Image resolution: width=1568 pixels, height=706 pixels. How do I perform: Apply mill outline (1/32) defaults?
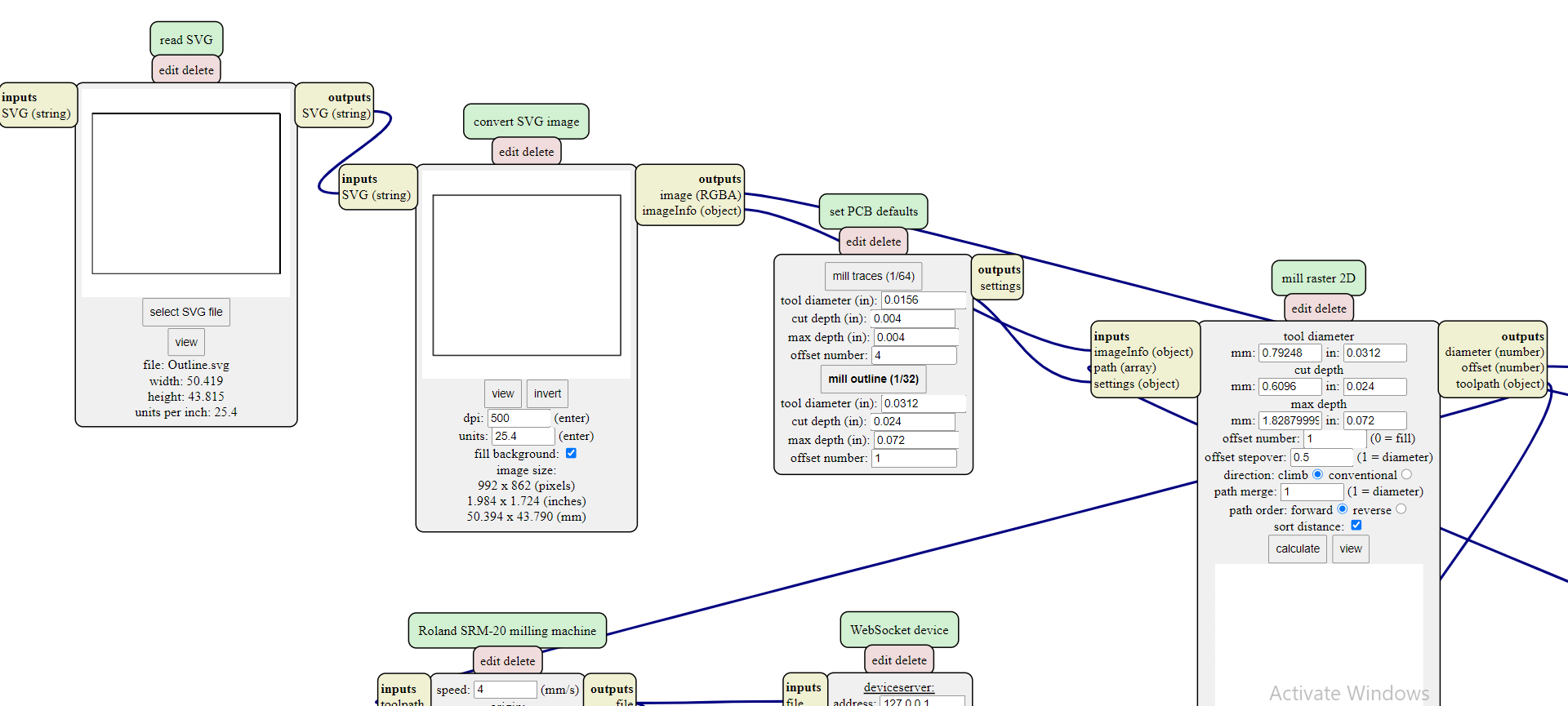click(x=874, y=379)
